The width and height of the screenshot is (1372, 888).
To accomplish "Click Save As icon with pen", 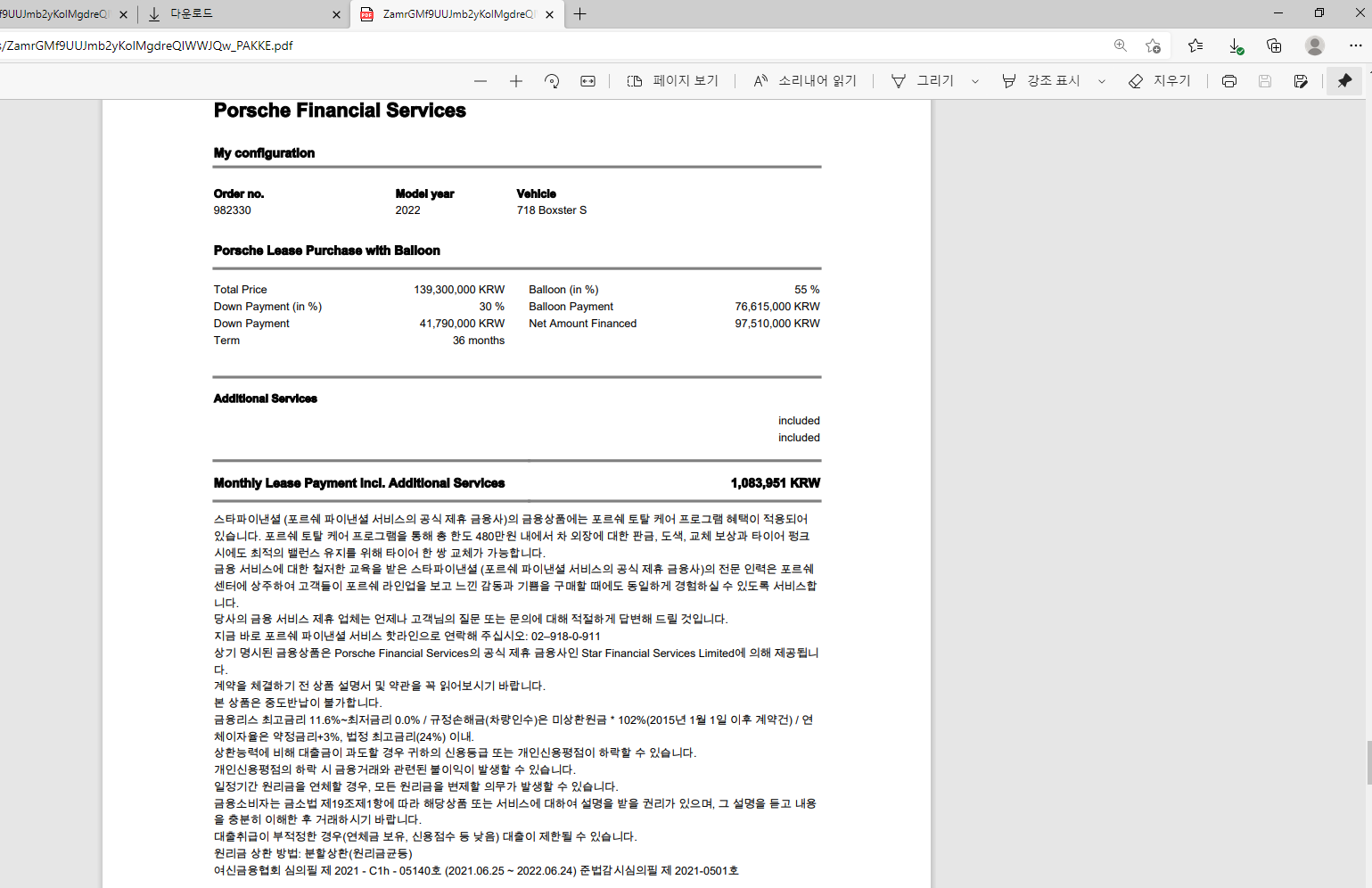I will coord(1301,81).
